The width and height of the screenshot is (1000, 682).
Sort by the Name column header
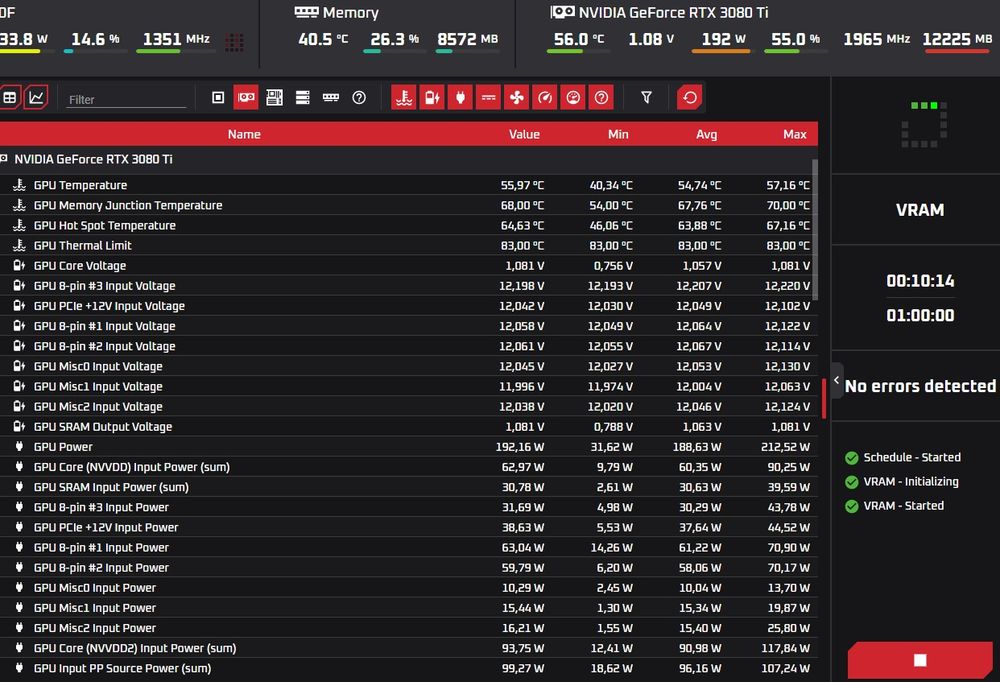244,134
